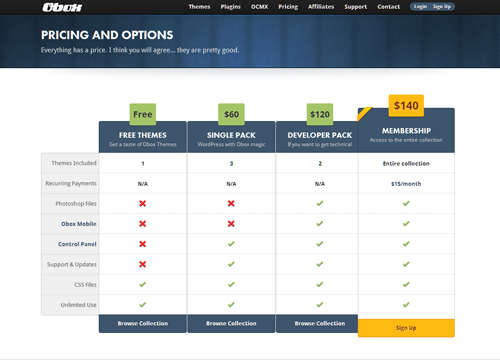Select the Pricing nav item
This screenshot has width=500, height=362.
[x=288, y=7]
